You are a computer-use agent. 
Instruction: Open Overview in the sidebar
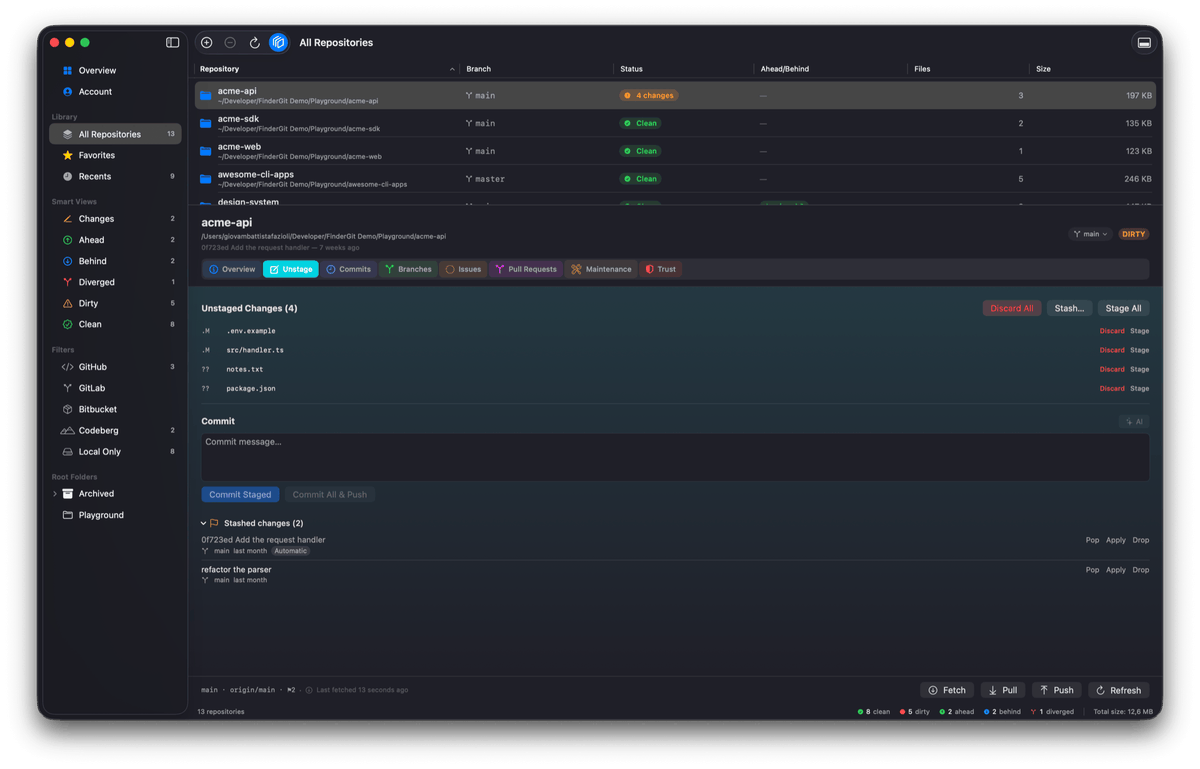[115, 71]
